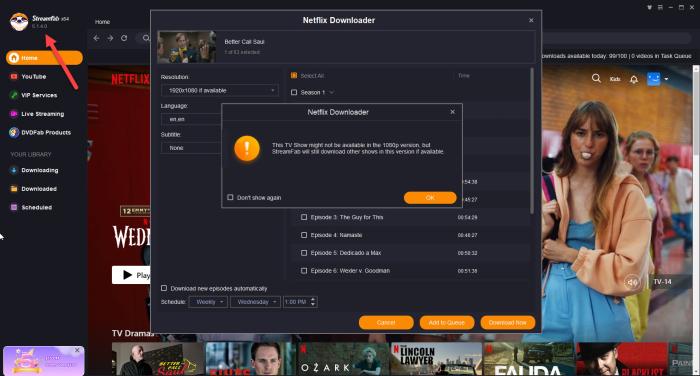
Task: Expand the Season 1 chevron
Action: pyautogui.click(x=331, y=92)
